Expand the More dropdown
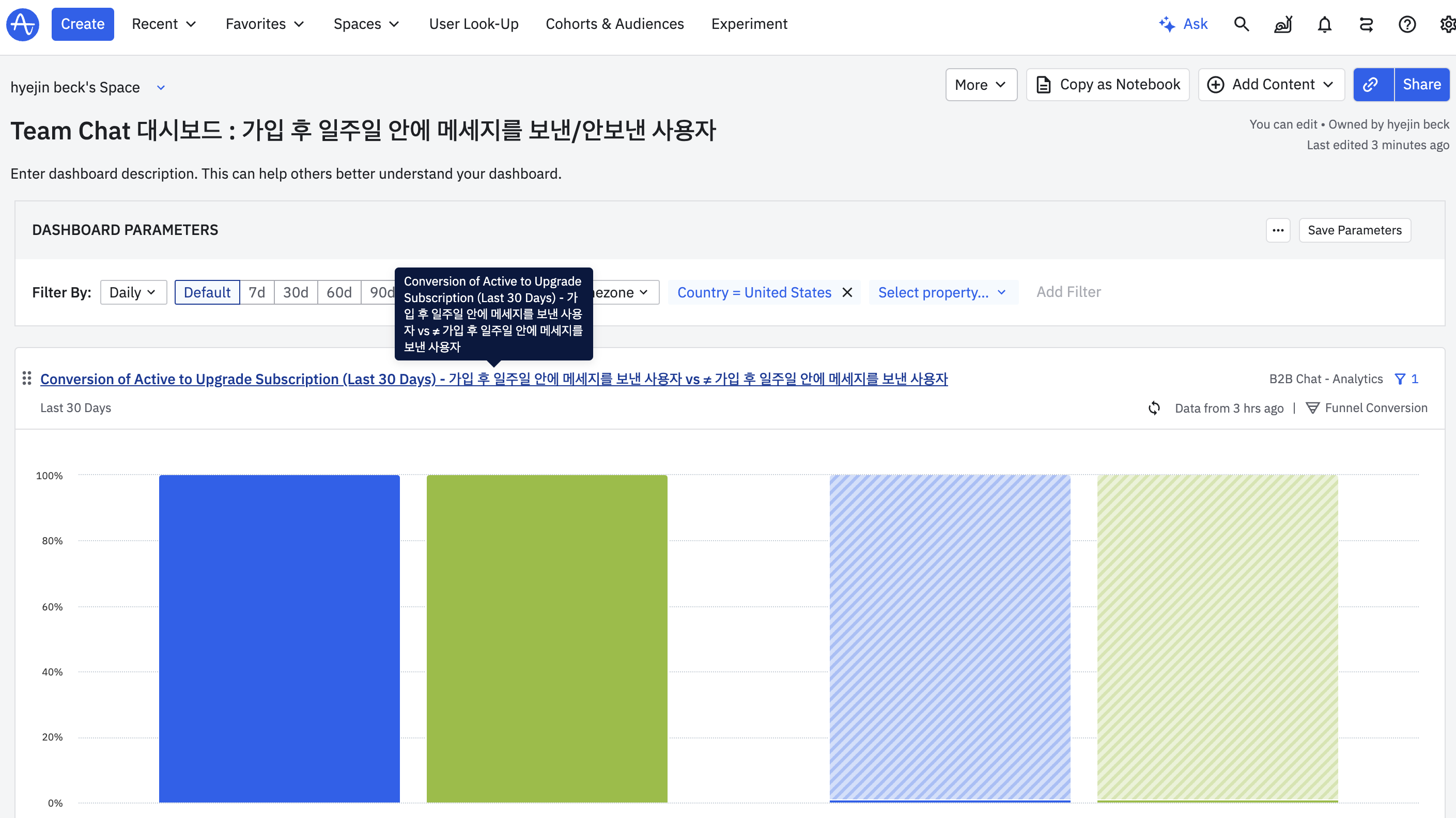Screen dimensions: 1456x818 point(981,85)
